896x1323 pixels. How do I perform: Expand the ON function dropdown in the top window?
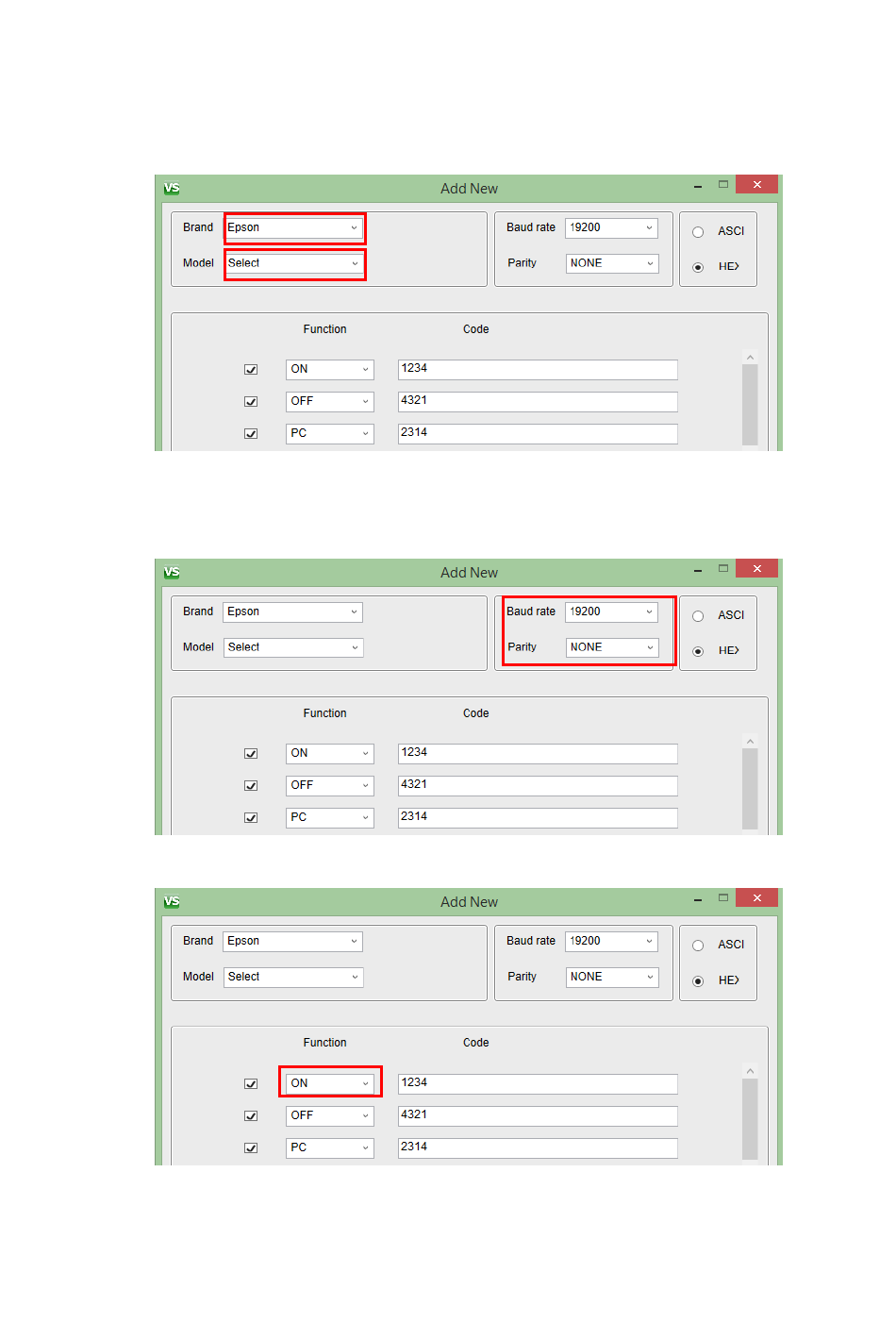tap(330, 370)
